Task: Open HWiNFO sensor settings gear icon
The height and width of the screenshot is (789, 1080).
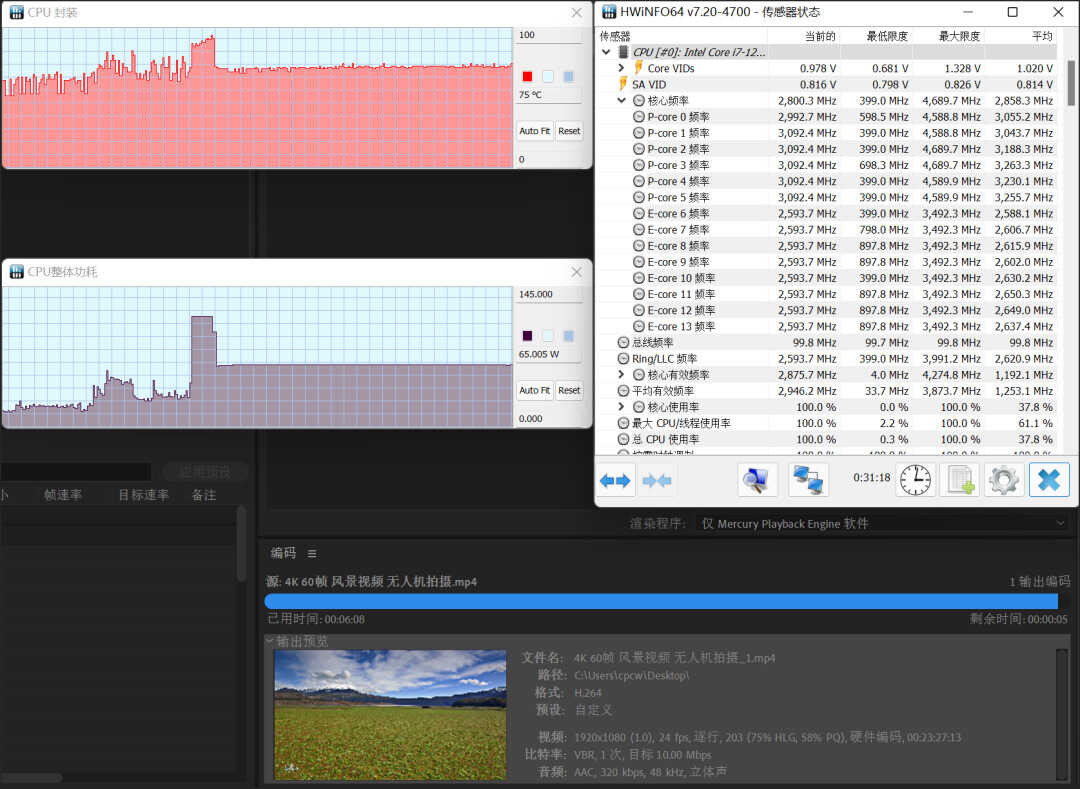Action: pyautogui.click(x=1003, y=481)
